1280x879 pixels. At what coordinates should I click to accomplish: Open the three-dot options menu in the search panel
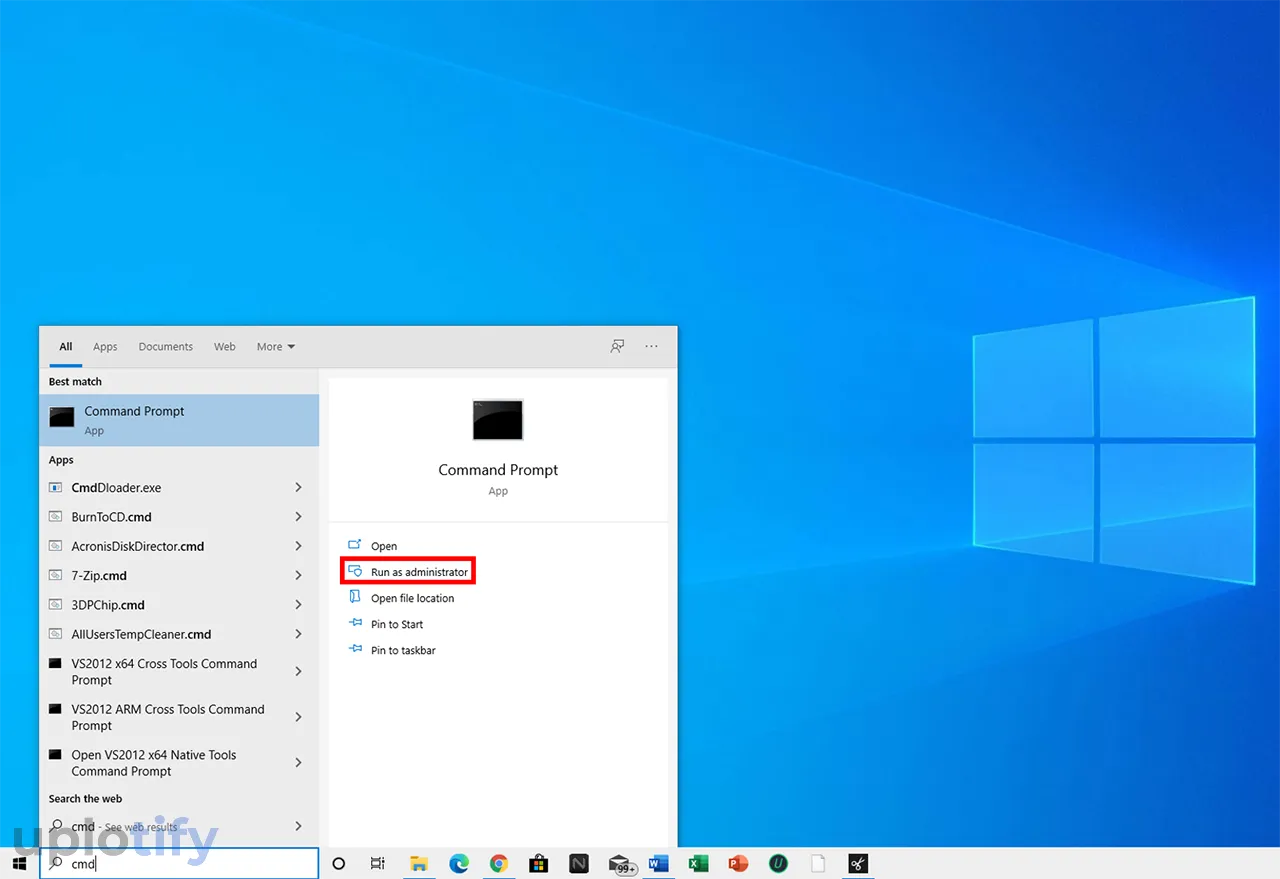pos(652,346)
